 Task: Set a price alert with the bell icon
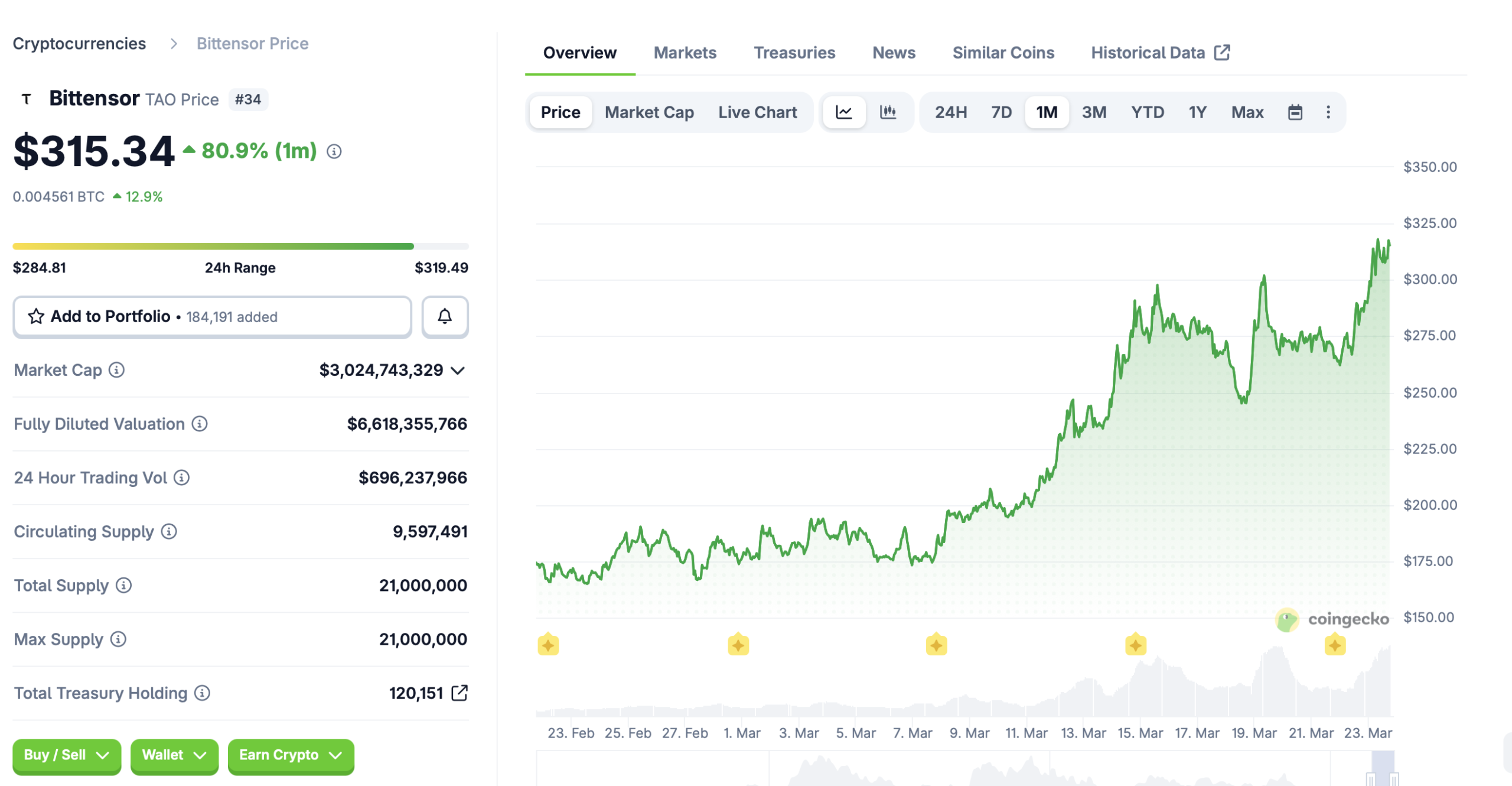tap(445, 317)
